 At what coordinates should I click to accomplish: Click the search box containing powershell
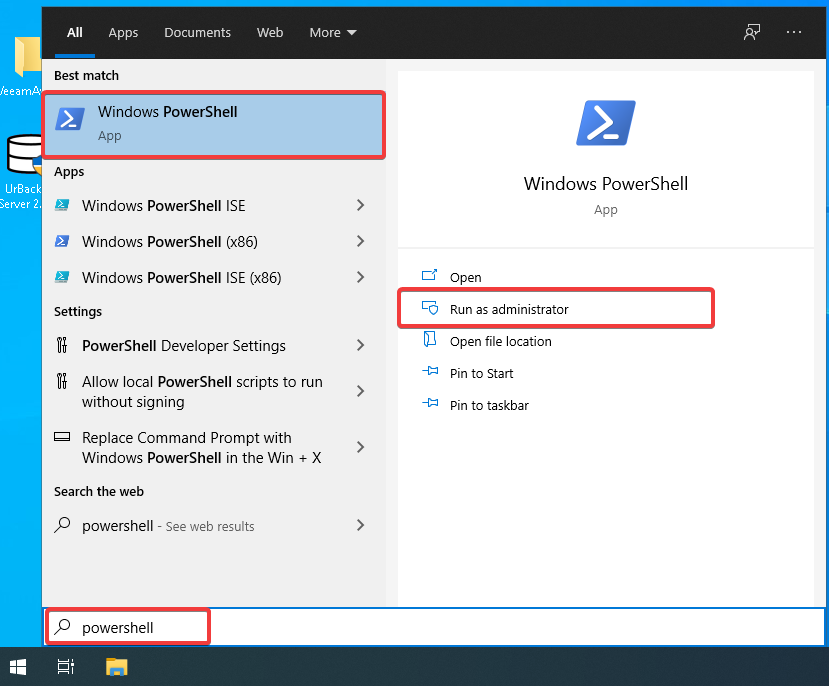(x=434, y=627)
